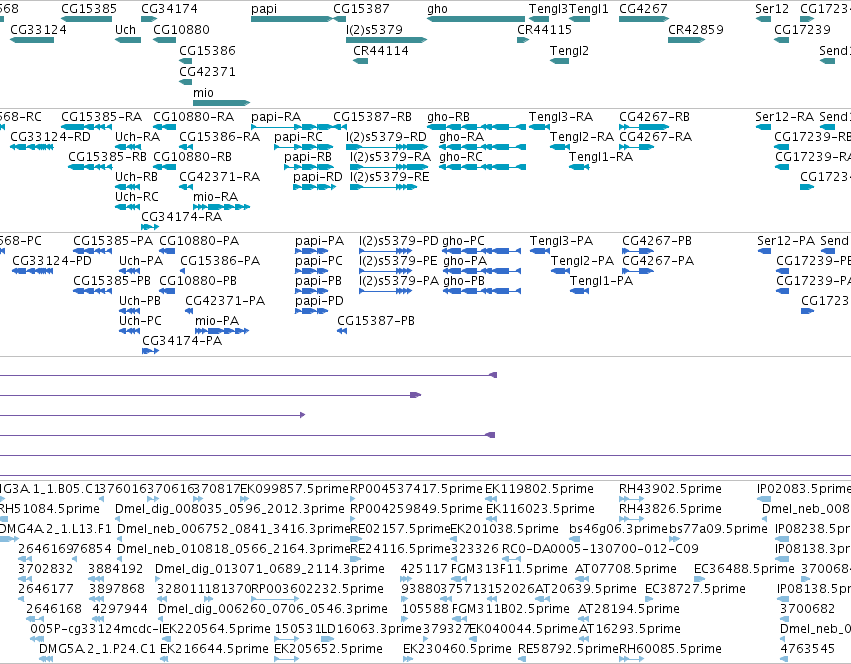This screenshot has height=664, width=851.
Task: Select the RH43902.5prime EST label
Action: tap(670, 489)
